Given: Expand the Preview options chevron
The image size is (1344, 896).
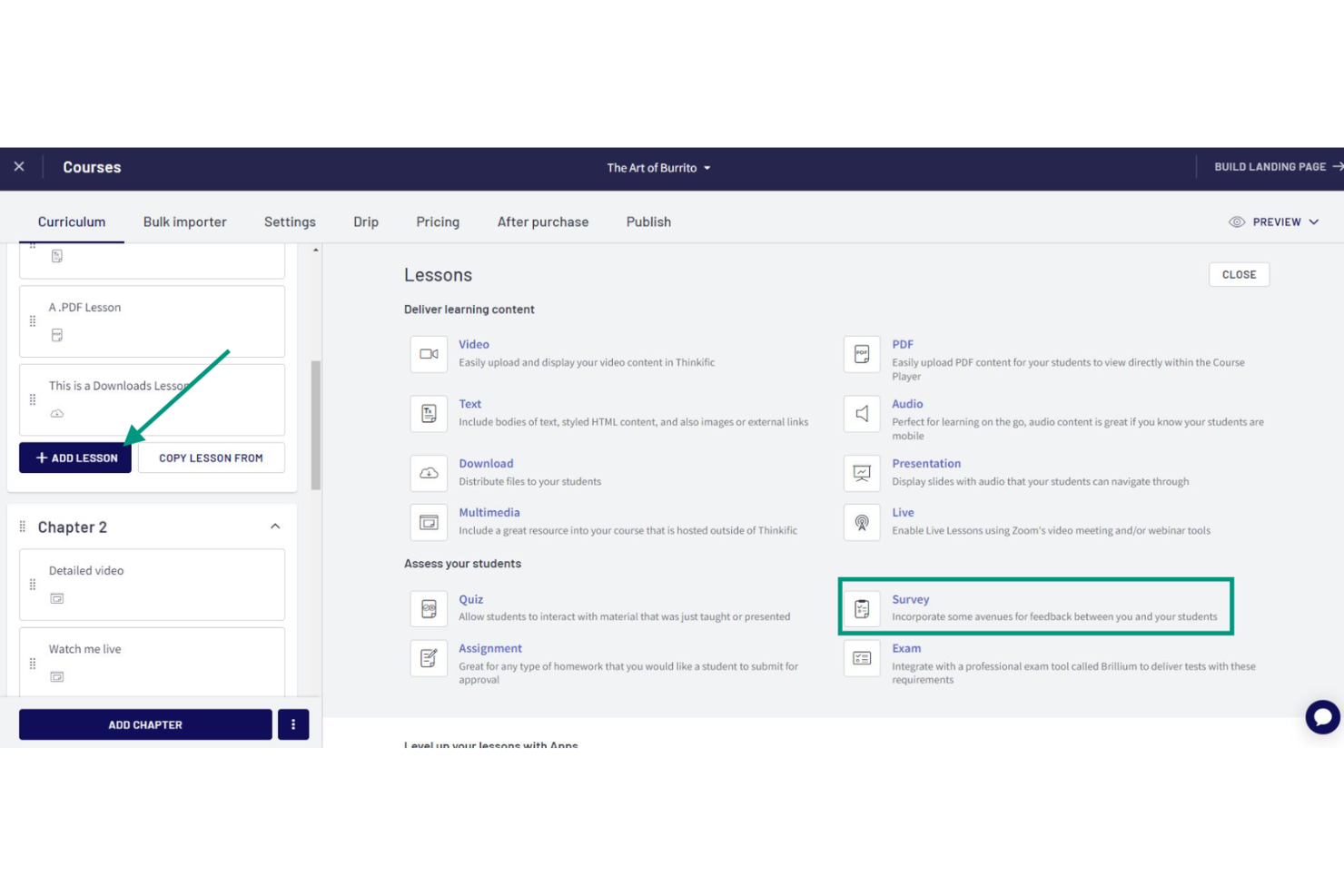Looking at the screenshot, I should (x=1314, y=222).
